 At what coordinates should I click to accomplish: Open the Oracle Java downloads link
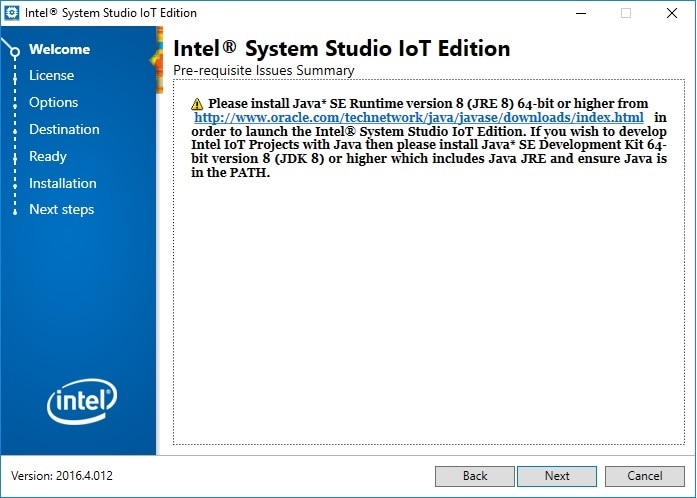coord(419,117)
